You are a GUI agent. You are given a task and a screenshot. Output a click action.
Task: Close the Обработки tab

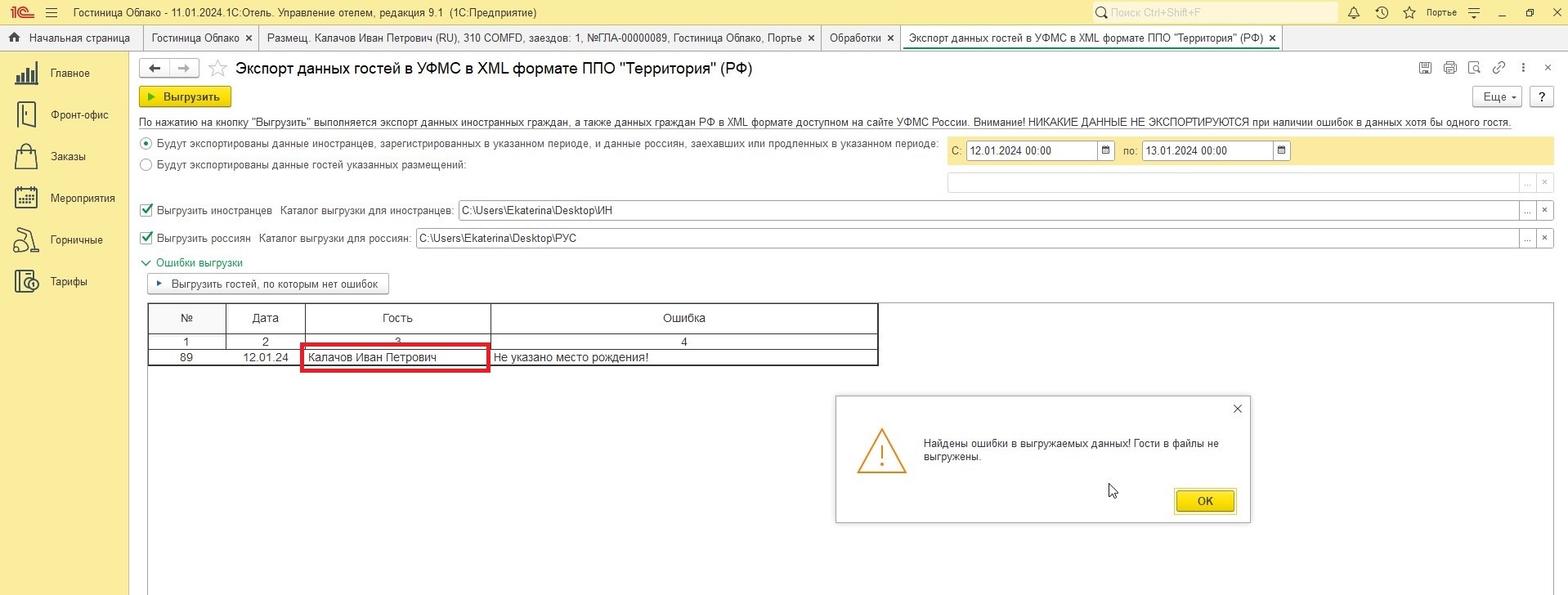[891, 38]
